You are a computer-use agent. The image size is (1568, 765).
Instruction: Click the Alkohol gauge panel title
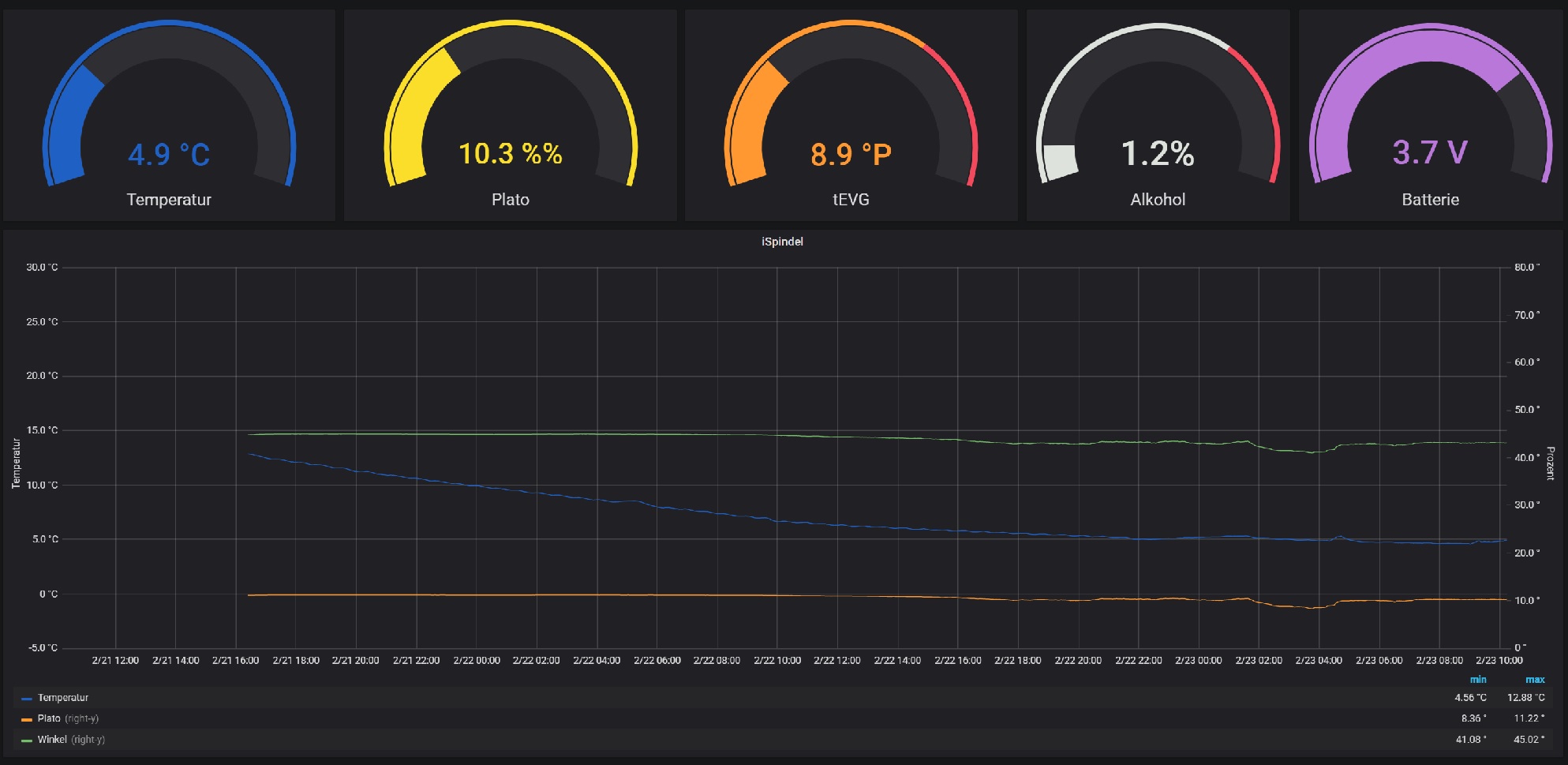pos(1158,200)
